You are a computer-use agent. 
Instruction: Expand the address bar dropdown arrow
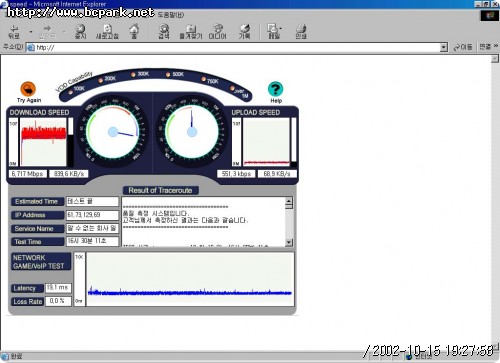pos(443,47)
